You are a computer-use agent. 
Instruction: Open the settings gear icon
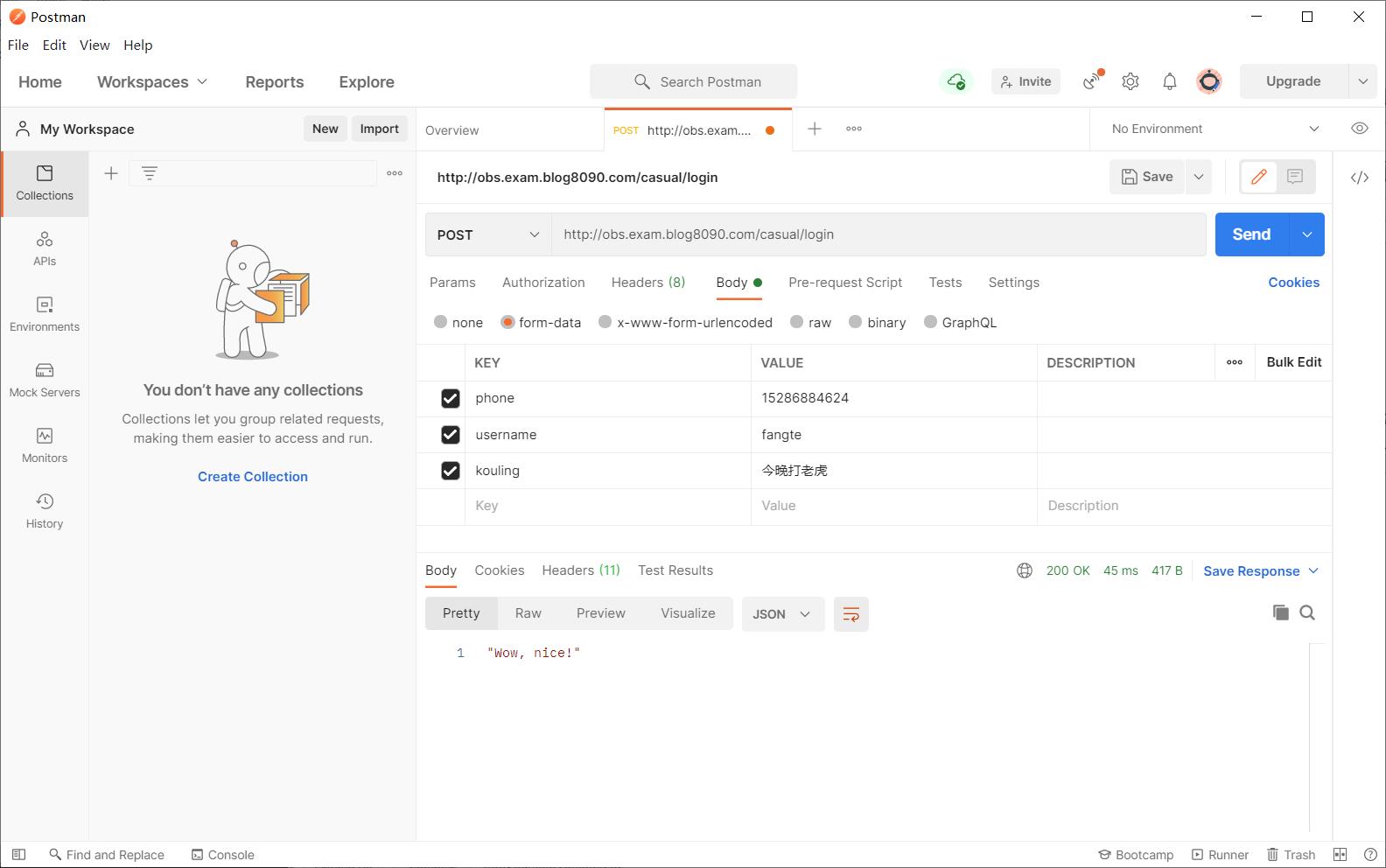coord(1130,81)
